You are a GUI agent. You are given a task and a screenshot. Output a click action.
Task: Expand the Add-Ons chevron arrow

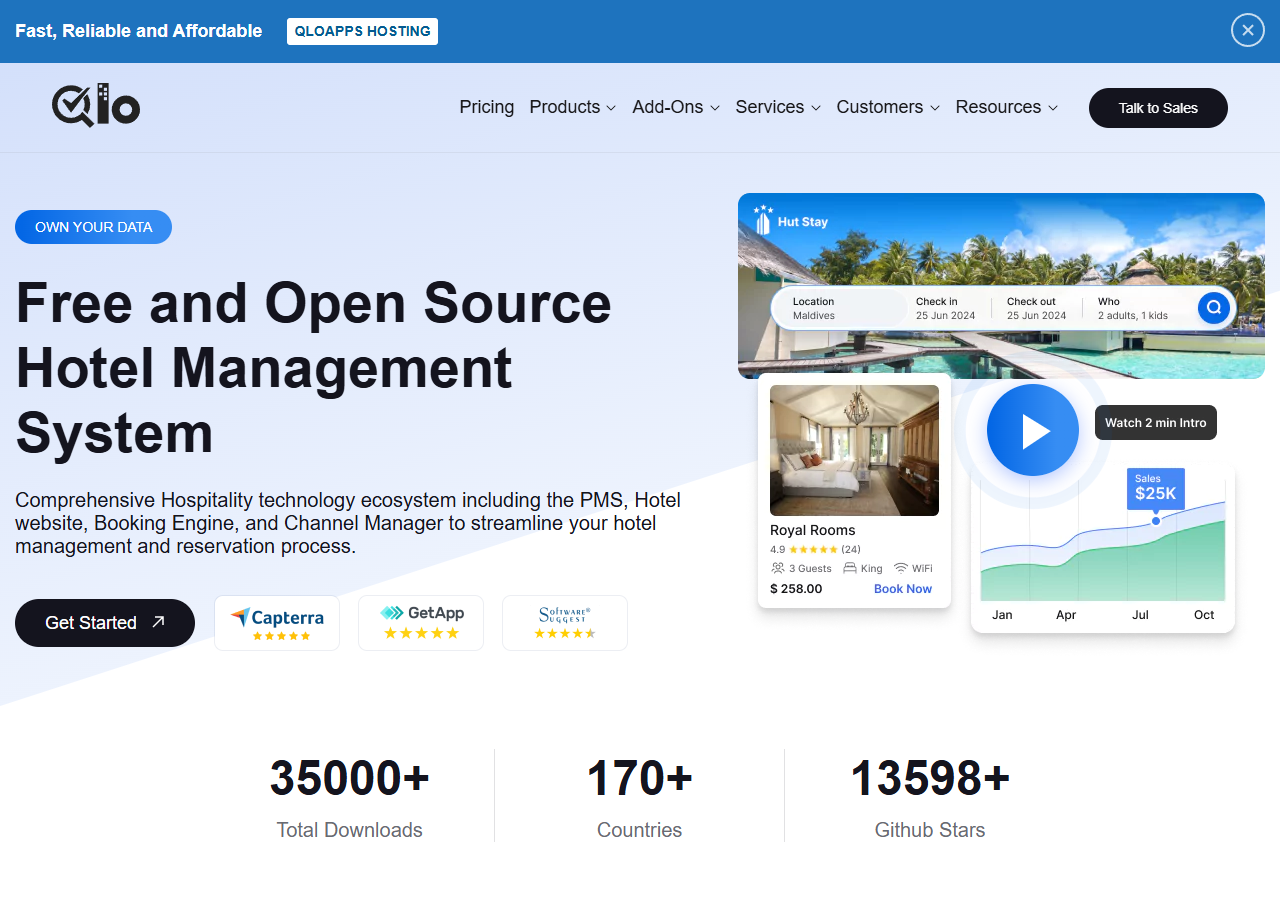pyautogui.click(x=715, y=108)
